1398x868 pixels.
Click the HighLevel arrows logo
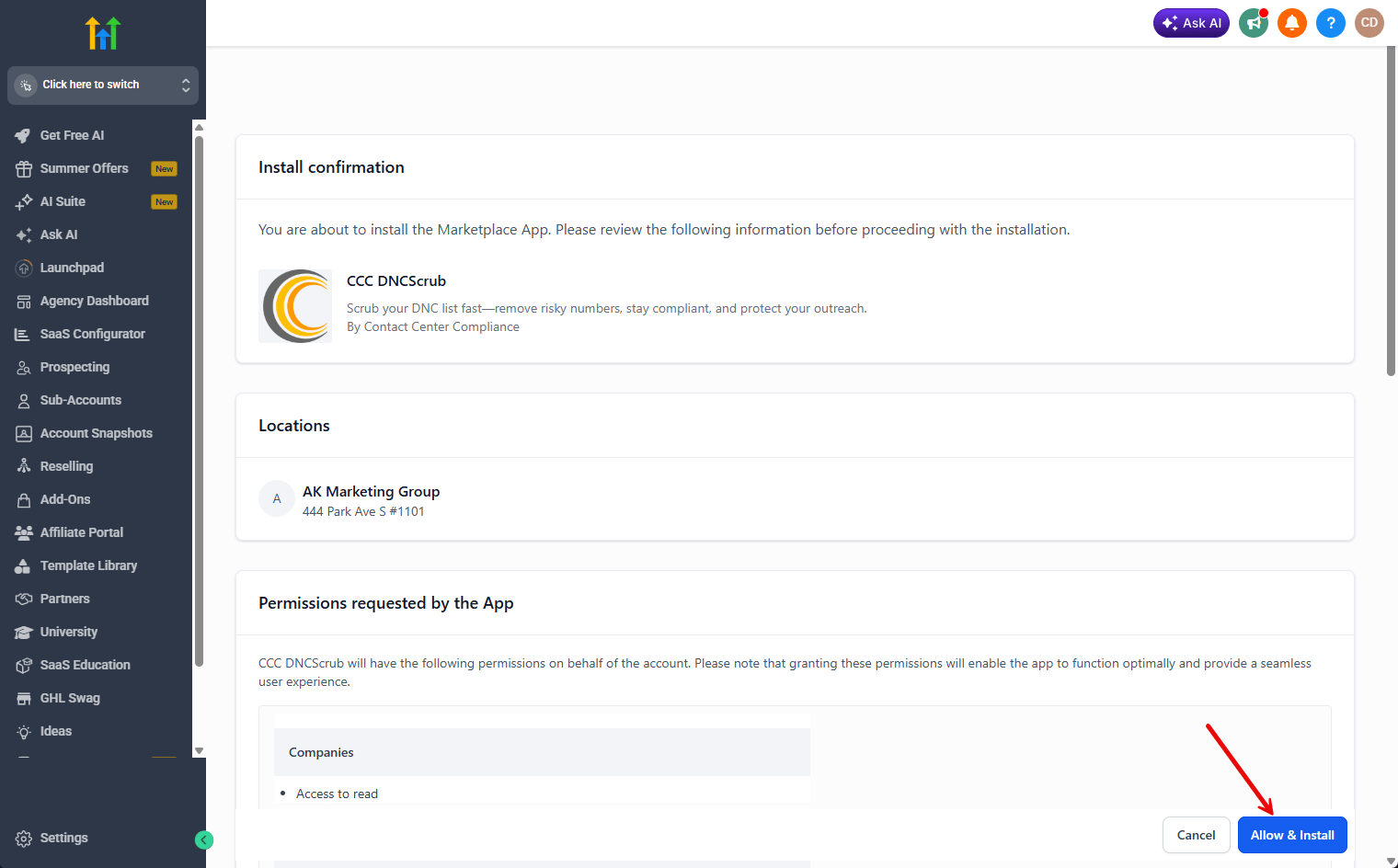[x=103, y=33]
